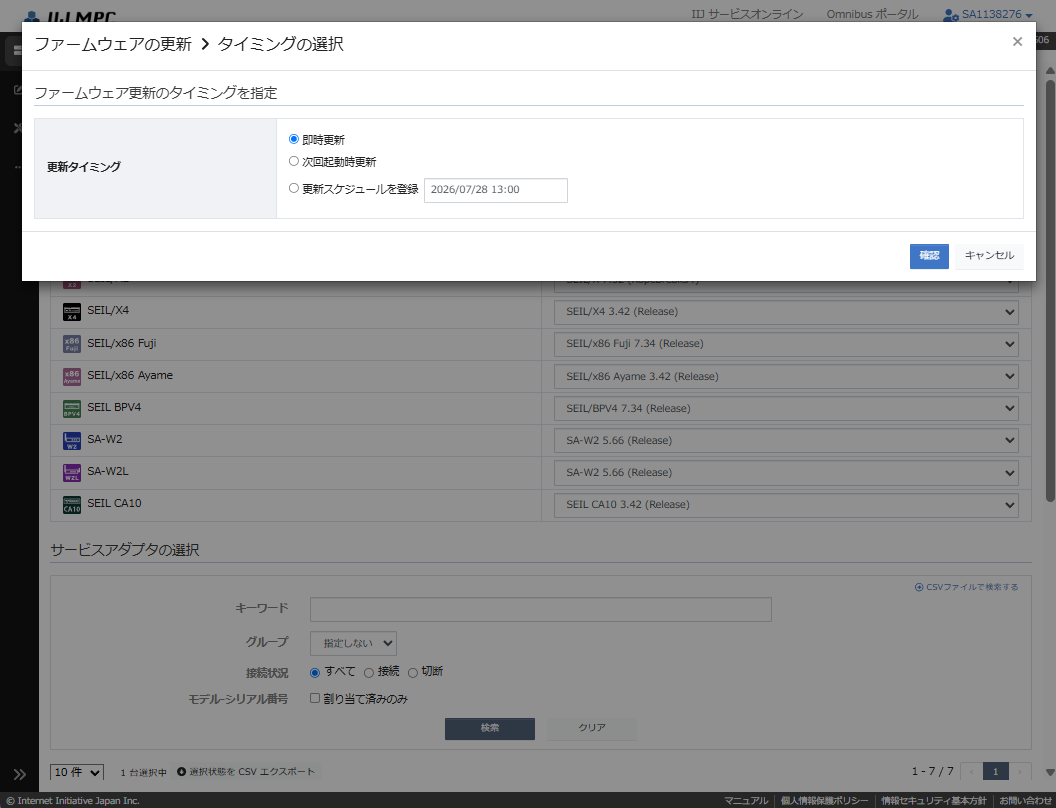
Task: Click the schedule date-time input field
Action: coord(496,190)
